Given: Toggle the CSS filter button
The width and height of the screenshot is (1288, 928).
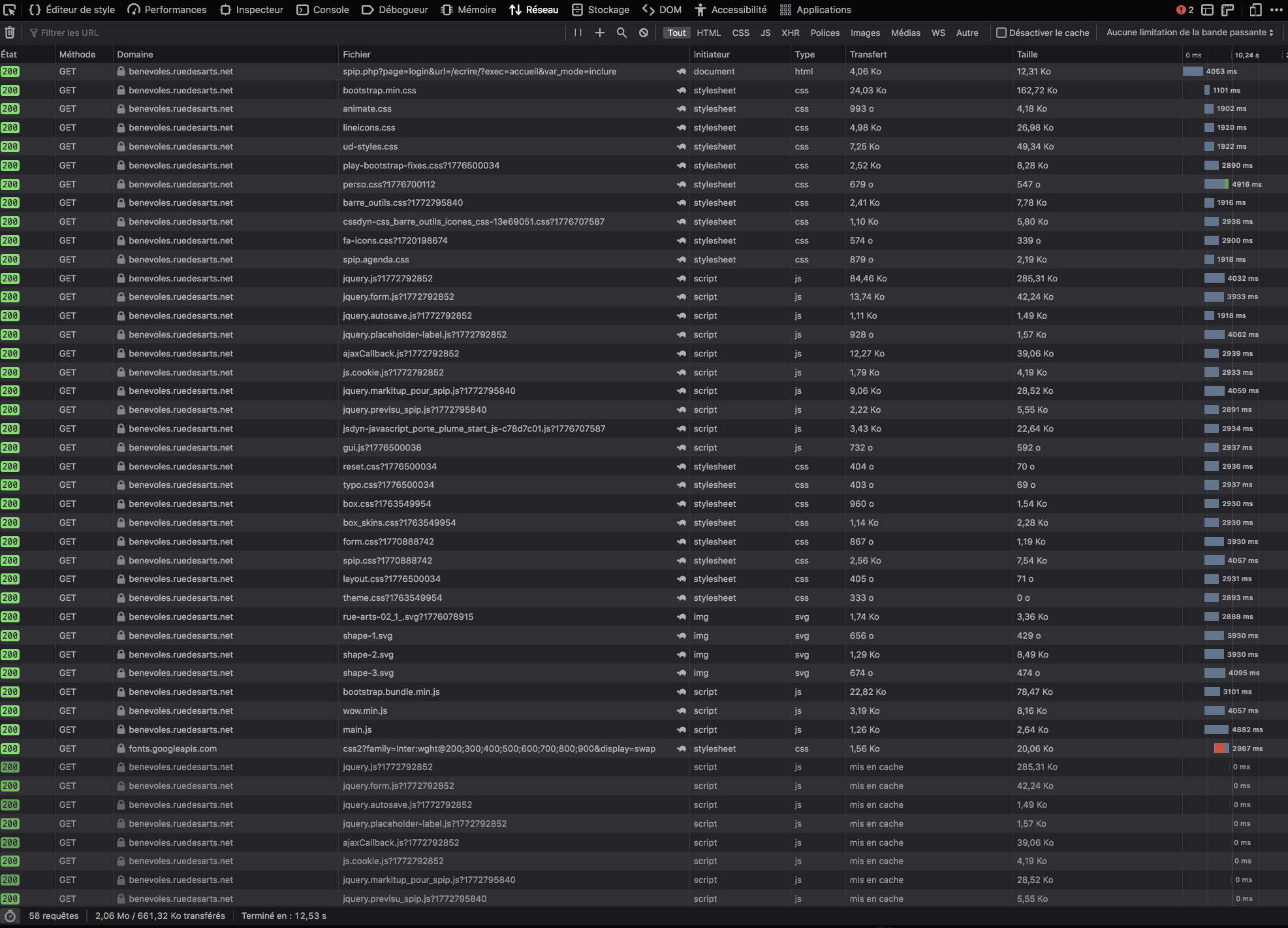Looking at the screenshot, I should point(740,33).
